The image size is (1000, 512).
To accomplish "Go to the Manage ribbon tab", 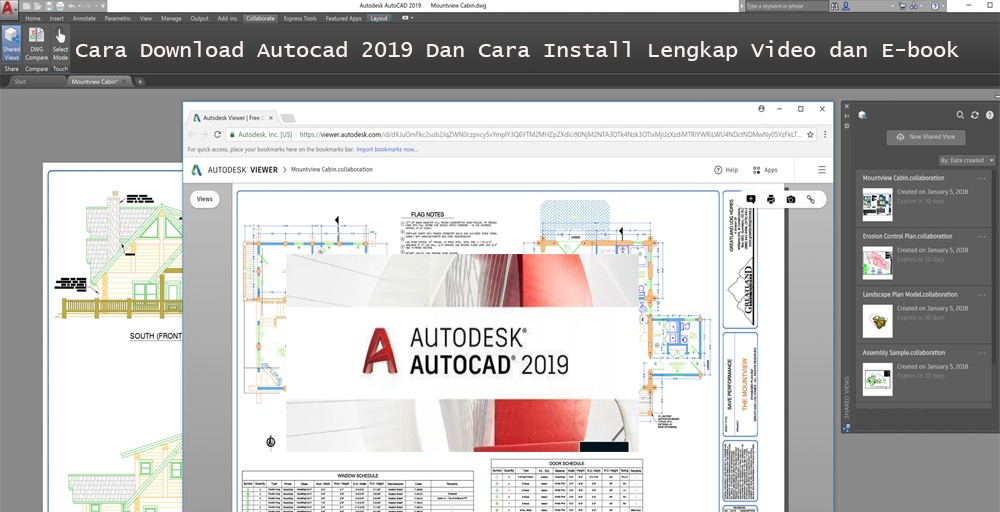I will tap(171, 18).
